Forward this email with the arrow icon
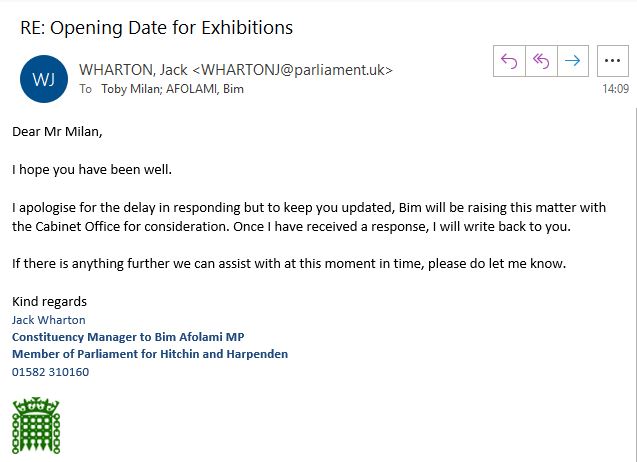The height and width of the screenshot is (462, 637). [573, 61]
